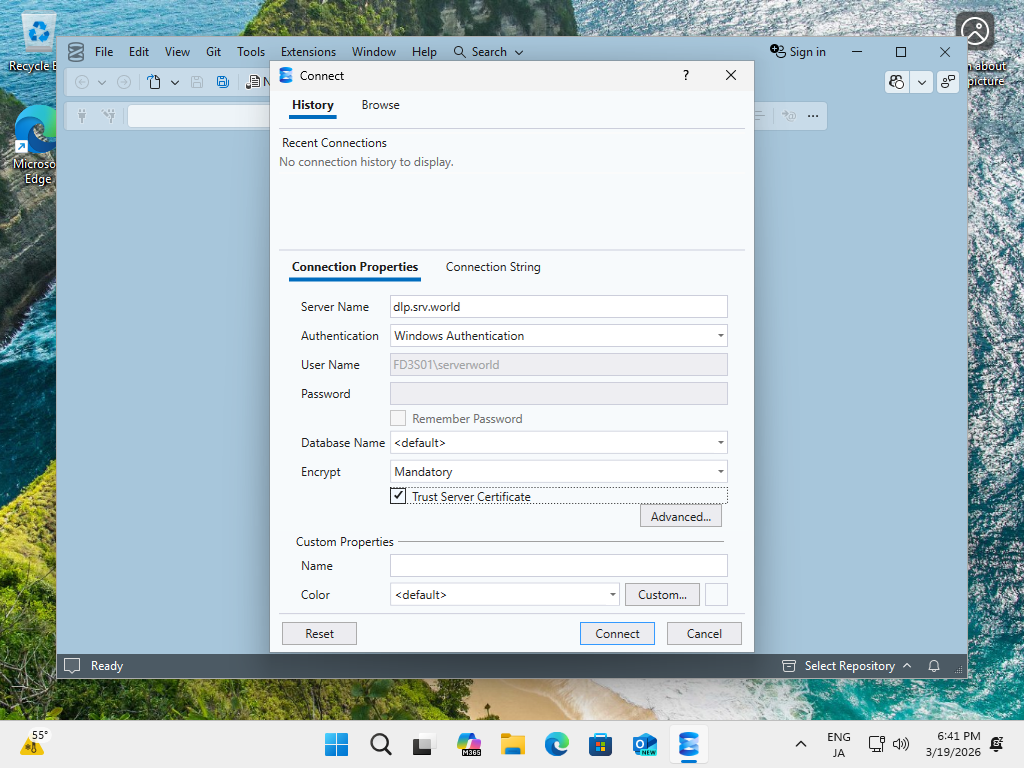Open Advanced connection options
The image size is (1024, 768).
[x=680, y=517]
